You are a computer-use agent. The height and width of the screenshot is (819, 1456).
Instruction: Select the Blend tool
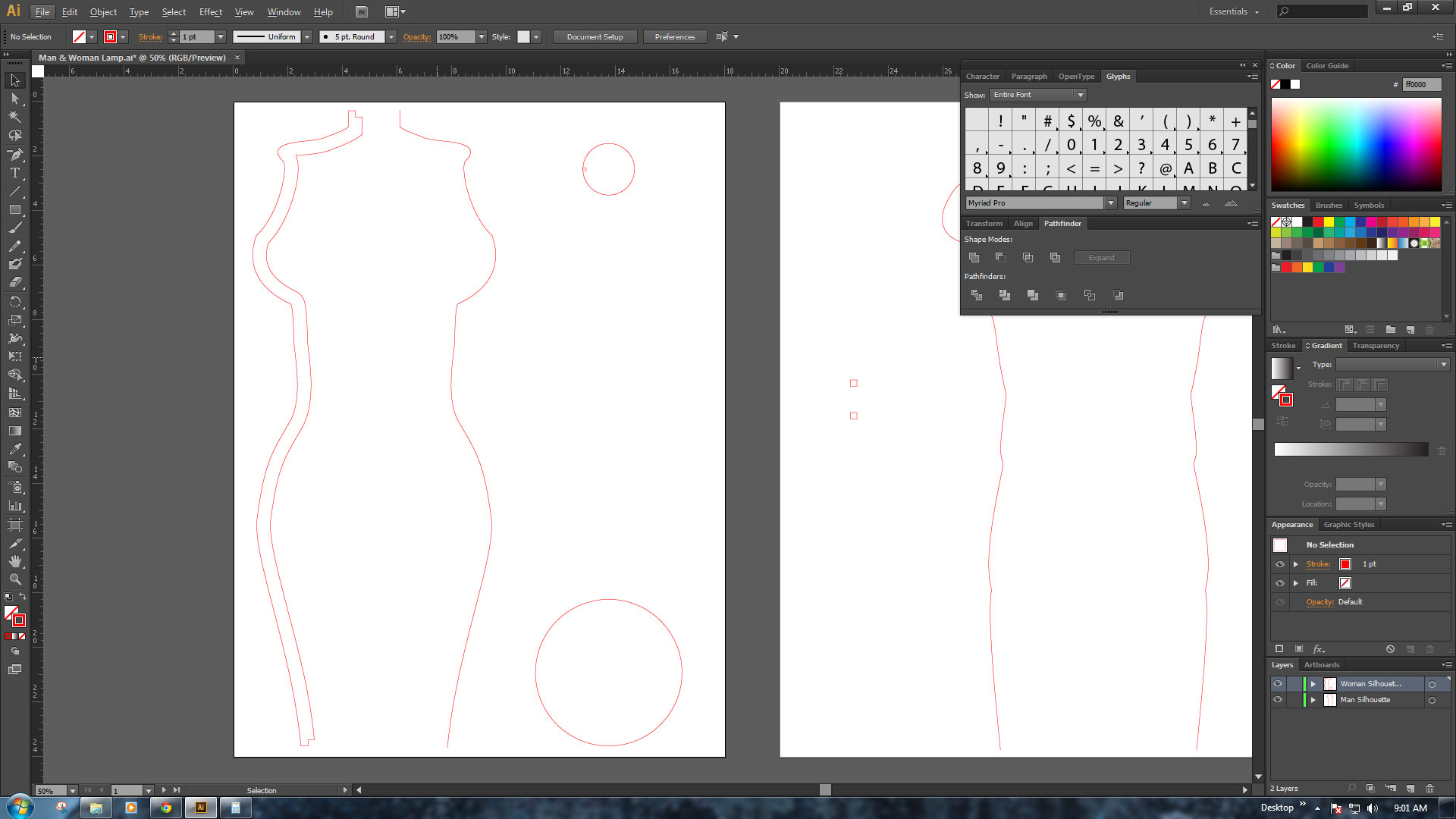pos(15,467)
